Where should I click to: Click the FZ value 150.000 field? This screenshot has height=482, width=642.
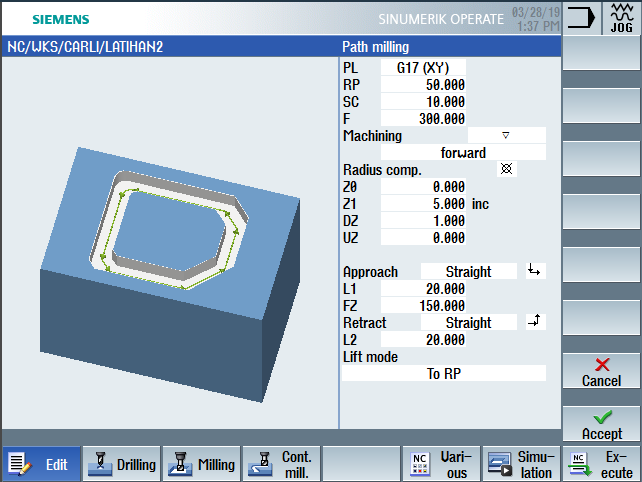coord(423,305)
